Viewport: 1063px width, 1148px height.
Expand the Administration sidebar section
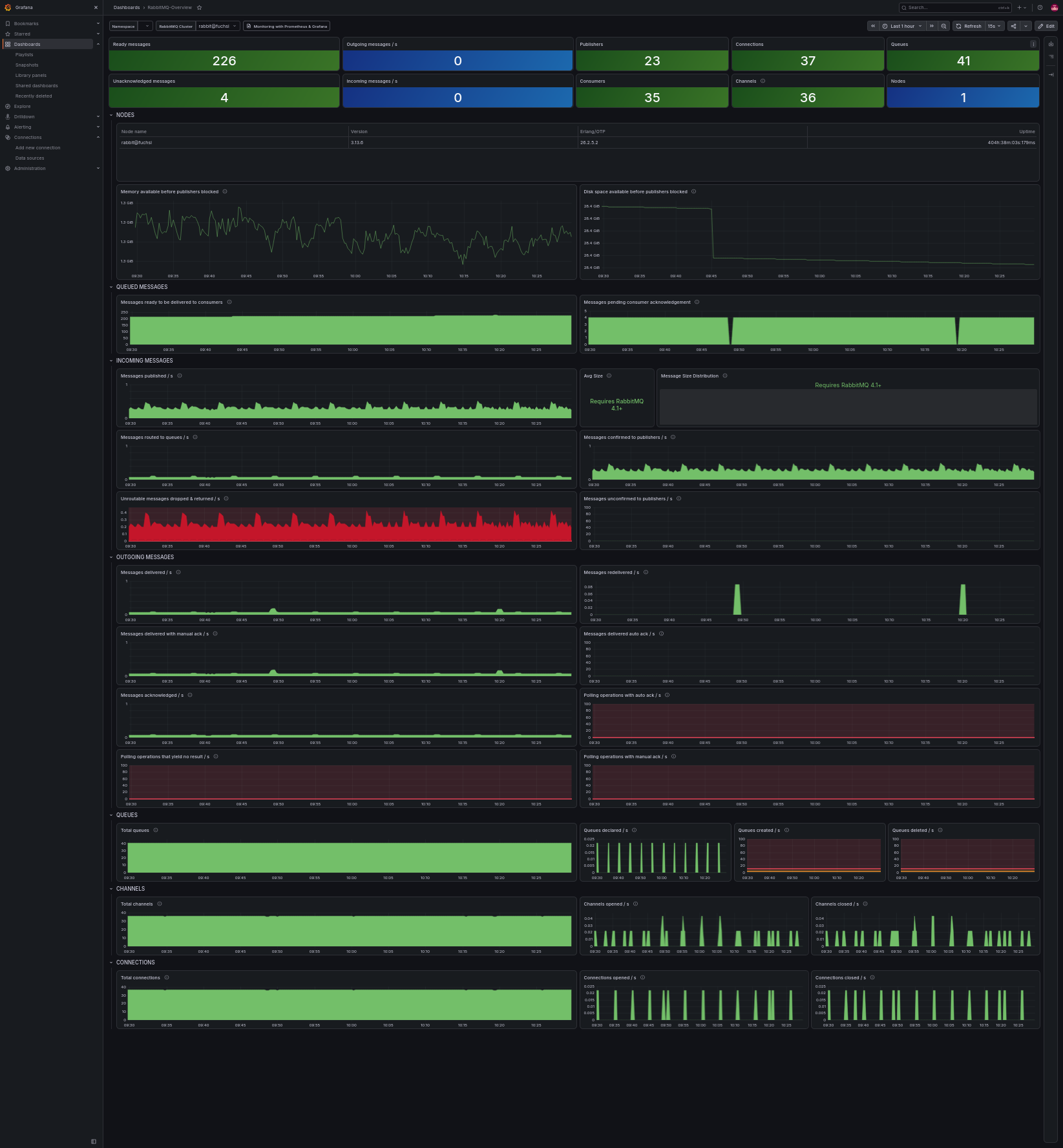[98, 168]
